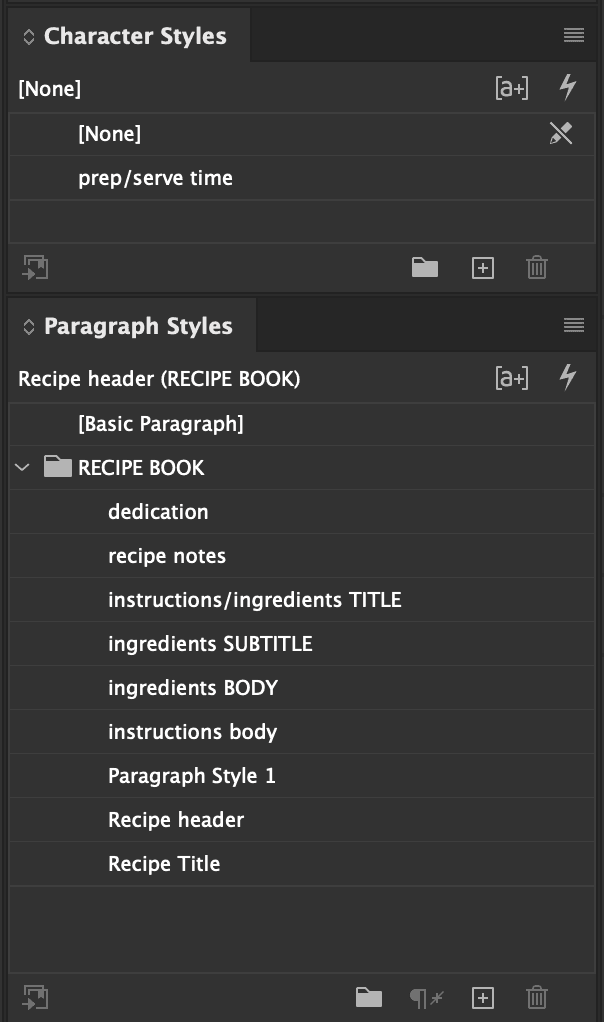Open the Paragraph Styles panel menu
Viewport: 604px width, 1022px height.
[x=573, y=326]
